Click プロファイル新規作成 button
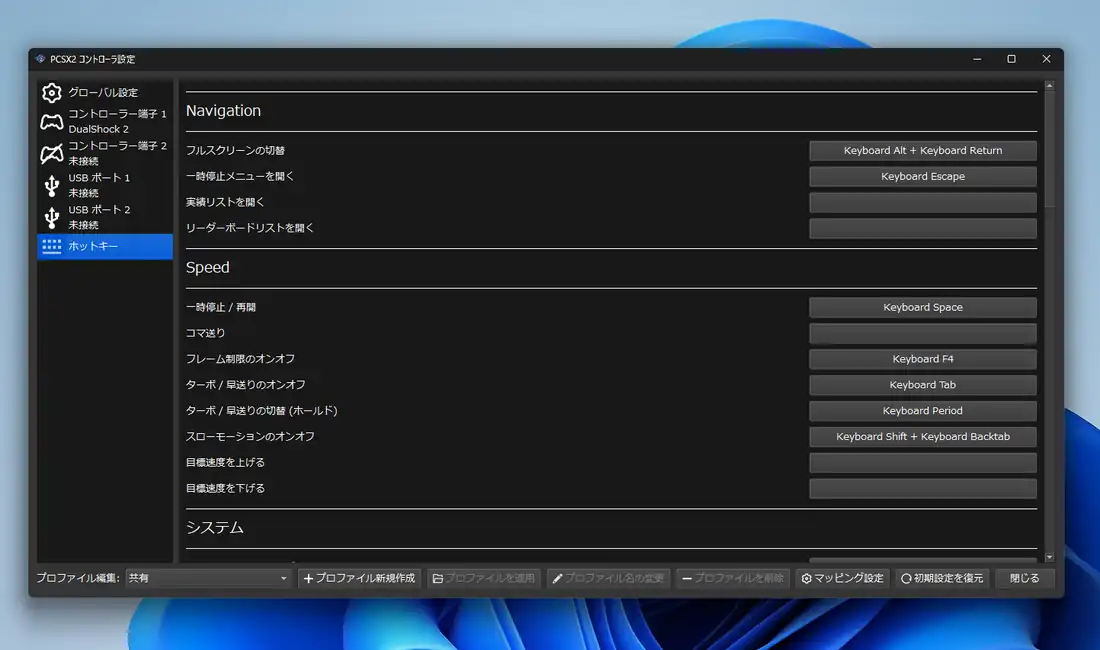 359,578
